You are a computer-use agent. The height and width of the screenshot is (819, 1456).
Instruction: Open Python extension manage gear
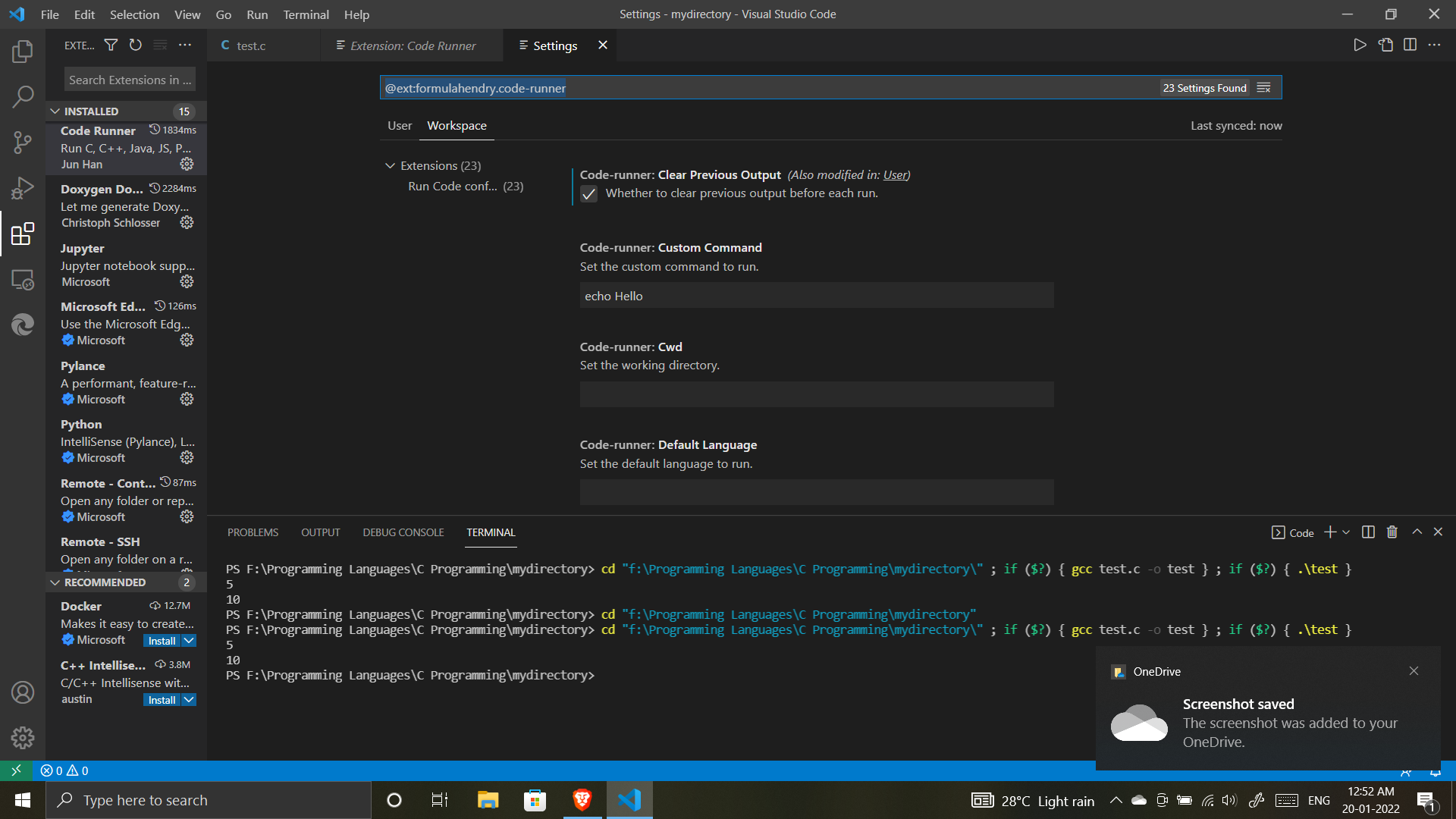pos(187,457)
